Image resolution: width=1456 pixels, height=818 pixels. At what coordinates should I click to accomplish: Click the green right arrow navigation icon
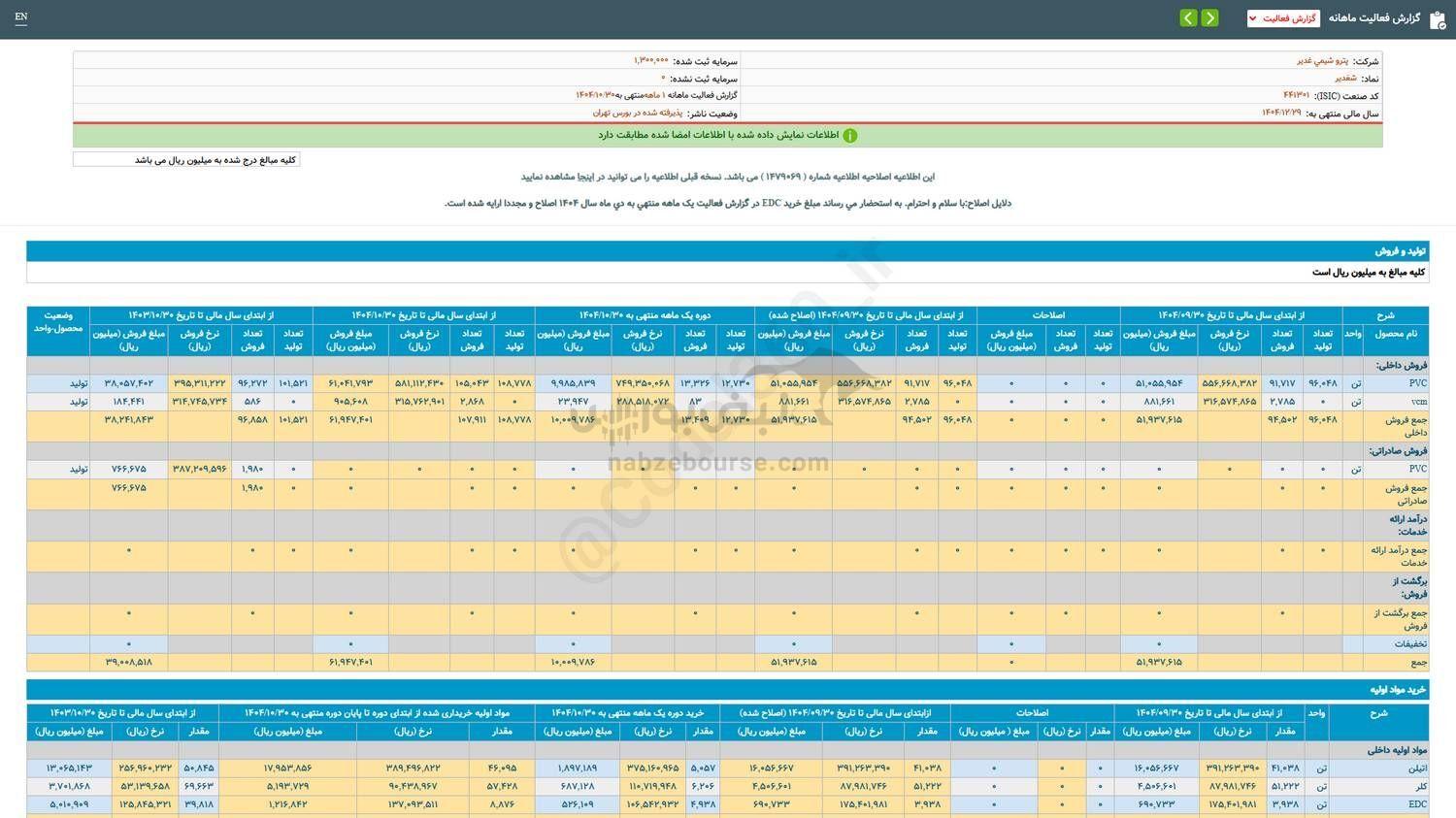[1209, 17]
